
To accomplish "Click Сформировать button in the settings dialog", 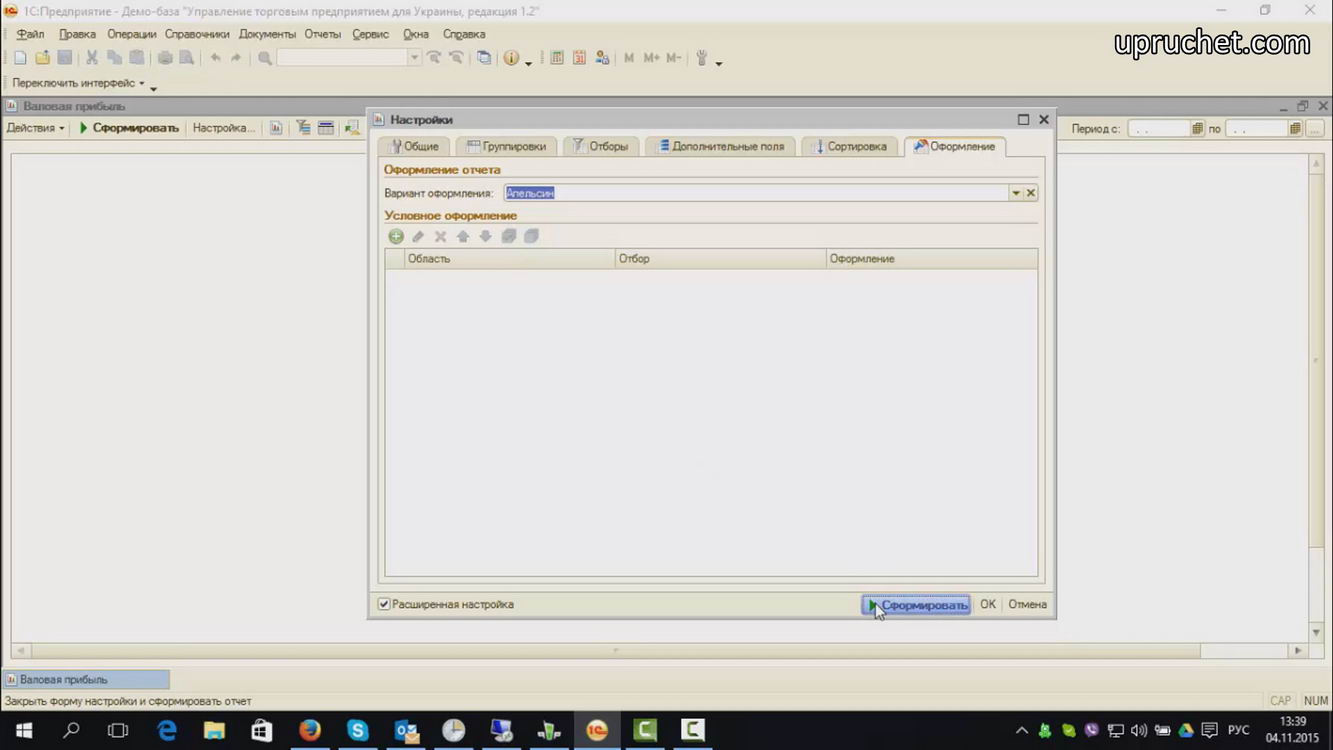I will (917, 605).
